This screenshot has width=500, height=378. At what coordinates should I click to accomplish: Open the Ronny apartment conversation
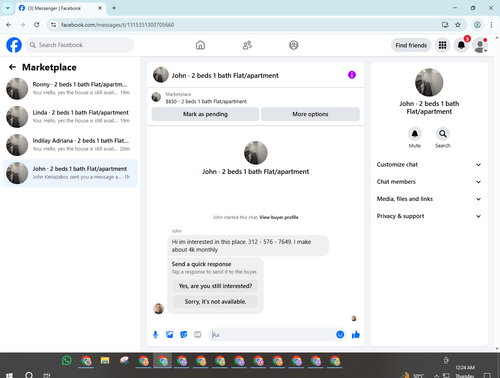click(70, 89)
